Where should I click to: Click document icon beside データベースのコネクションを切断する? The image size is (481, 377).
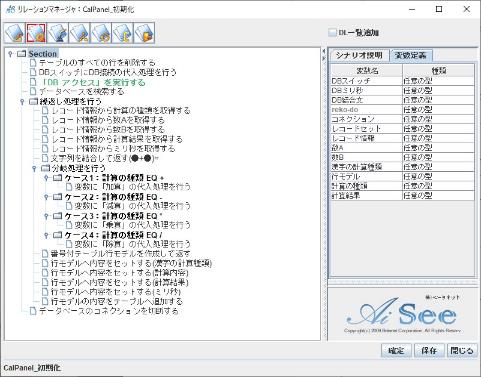33,311
